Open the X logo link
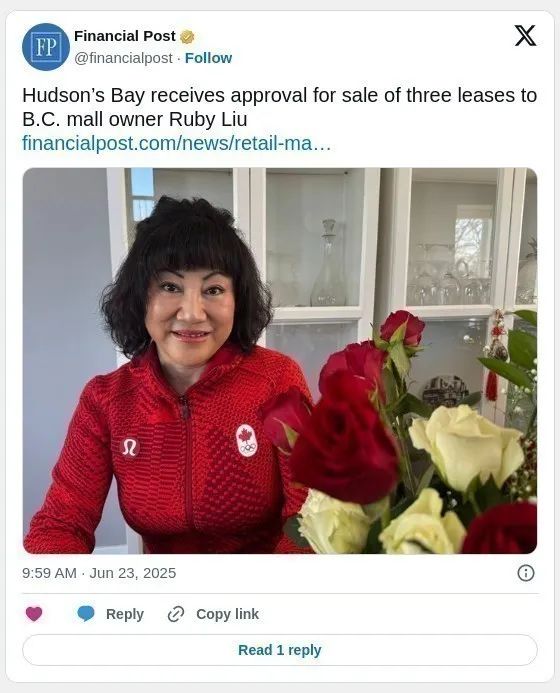The image size is (560, 693). point(525,35)
